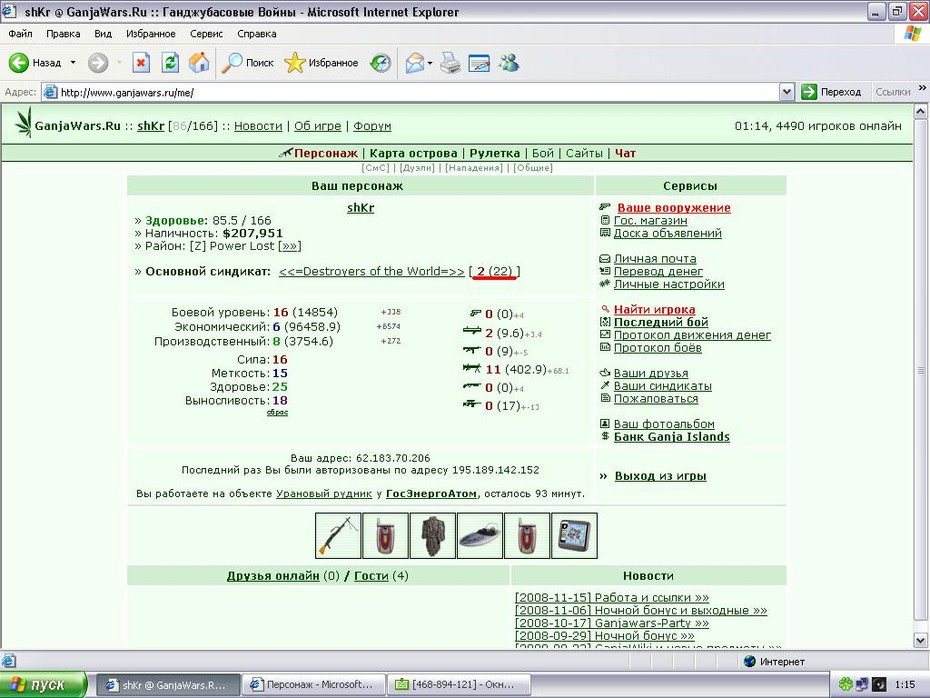Click the rifle item thumbnail in inventory
The width and height of the screenshot is (930, 698).
pyautogui.click(x=338, y=536)
